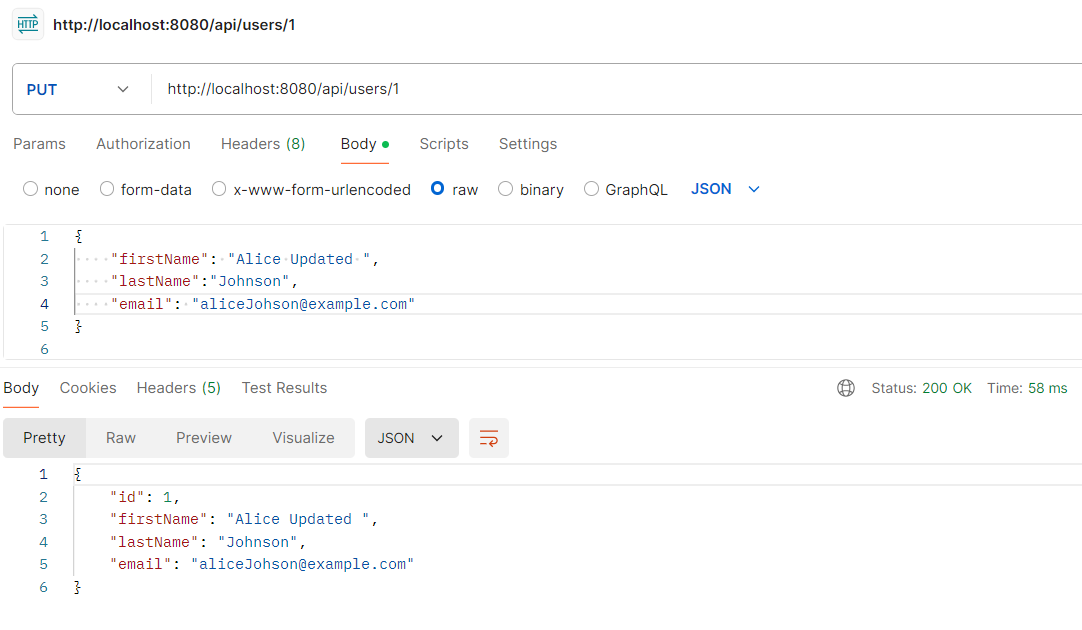Go to the Settings tab
The height and width of the screenshot is (630, 1082).
[528, 144]
